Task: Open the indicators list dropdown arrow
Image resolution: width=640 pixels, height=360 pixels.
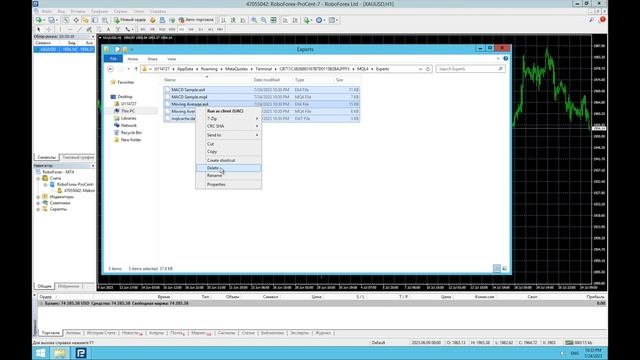Action: point(312,20)
